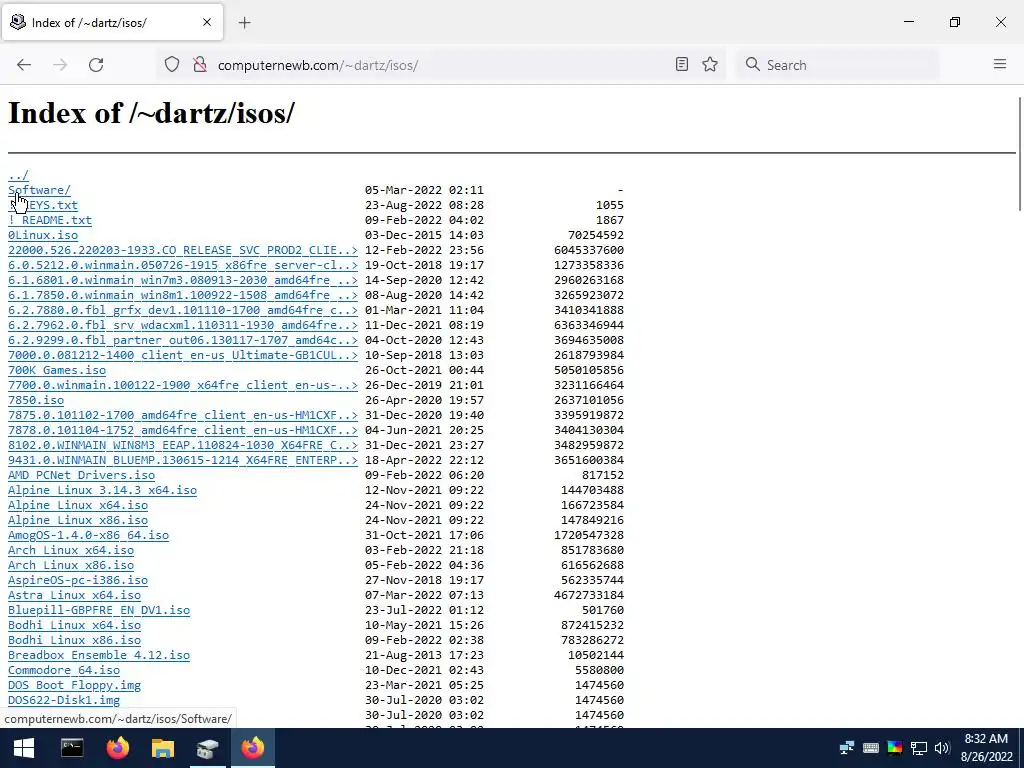Click the network tray icon
Viewport: 1024px width, 768px height.
click(919, 748)
